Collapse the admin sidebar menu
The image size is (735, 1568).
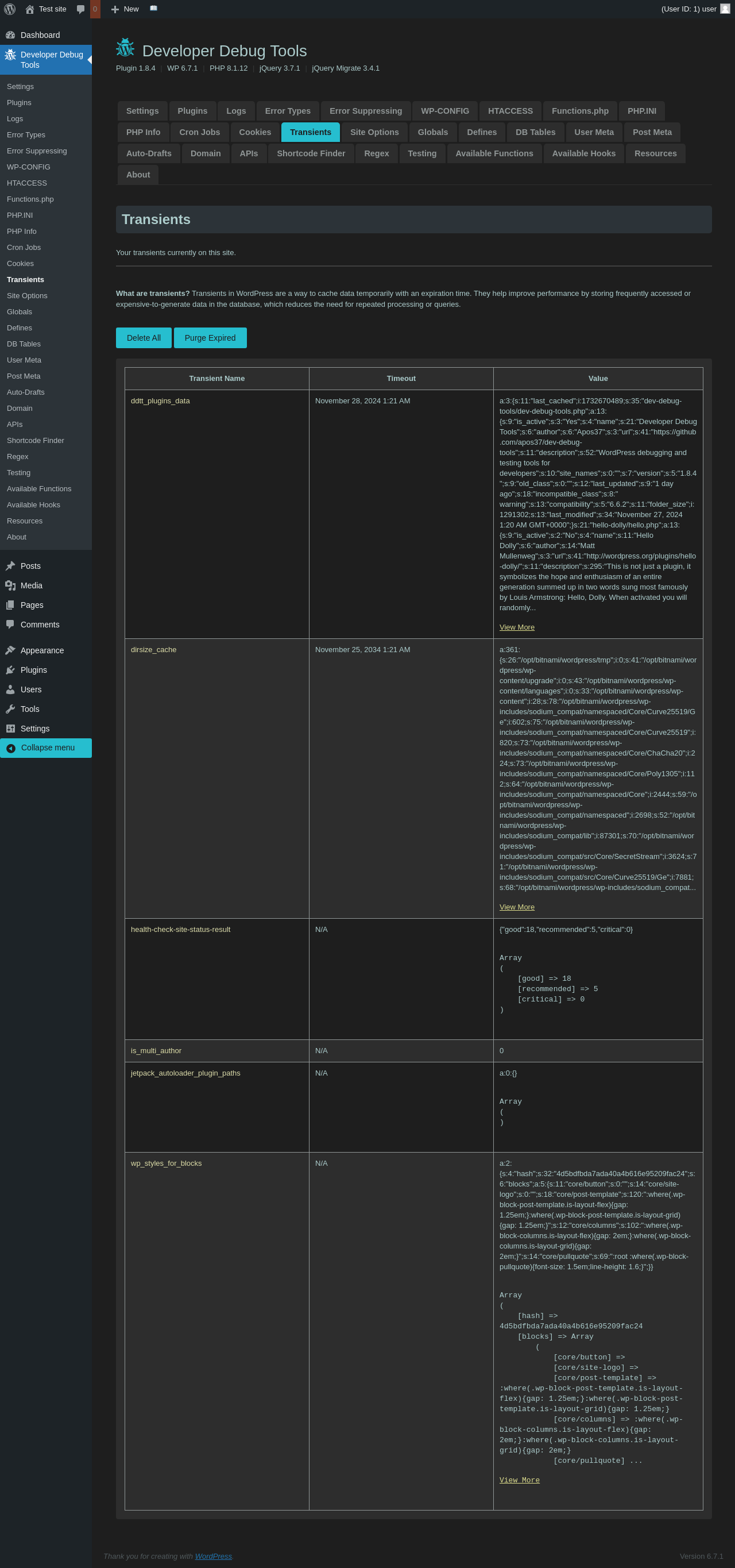(x=48, y=748)
